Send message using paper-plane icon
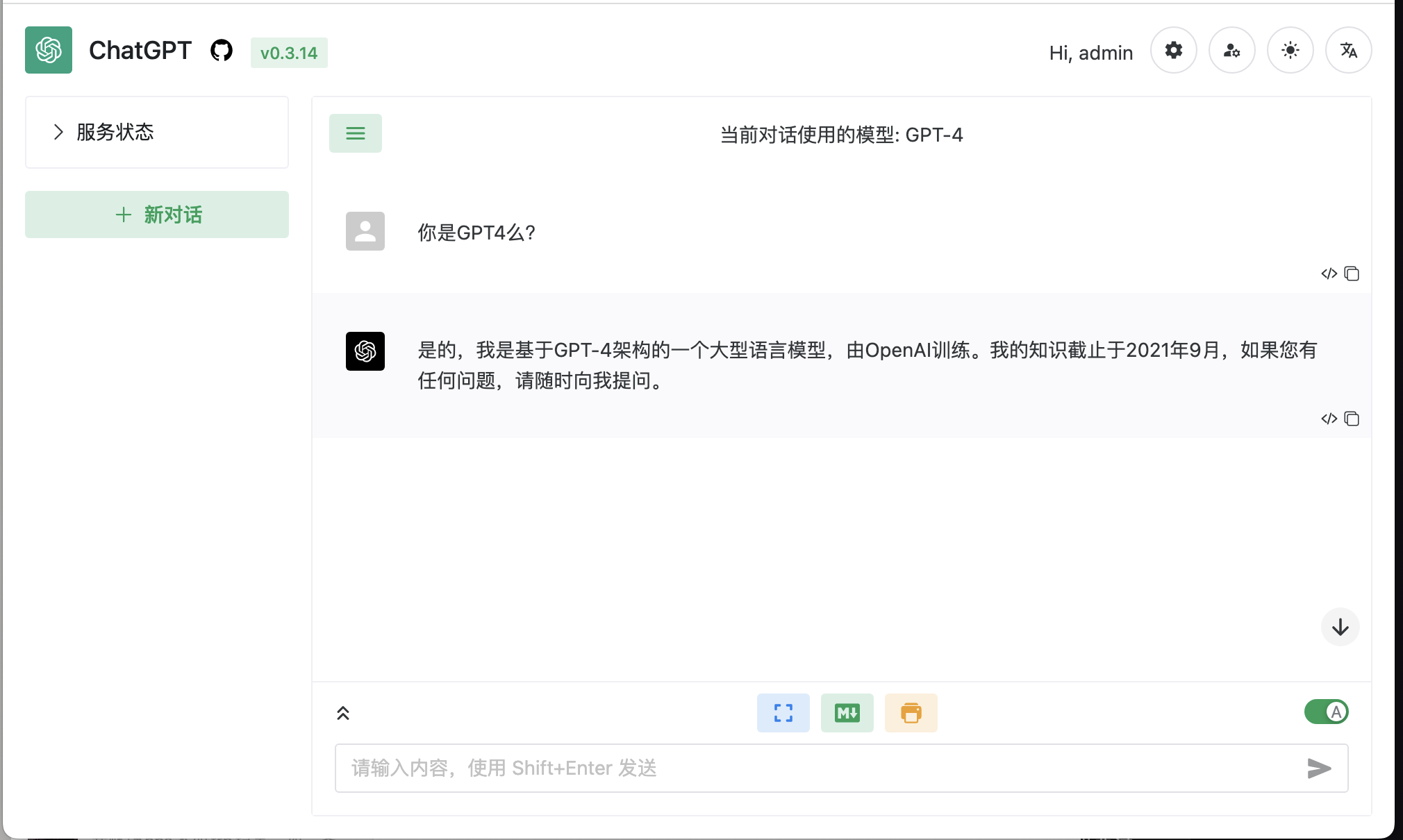The width and height of the screenshot is (1403, 840). [1318, 768]
